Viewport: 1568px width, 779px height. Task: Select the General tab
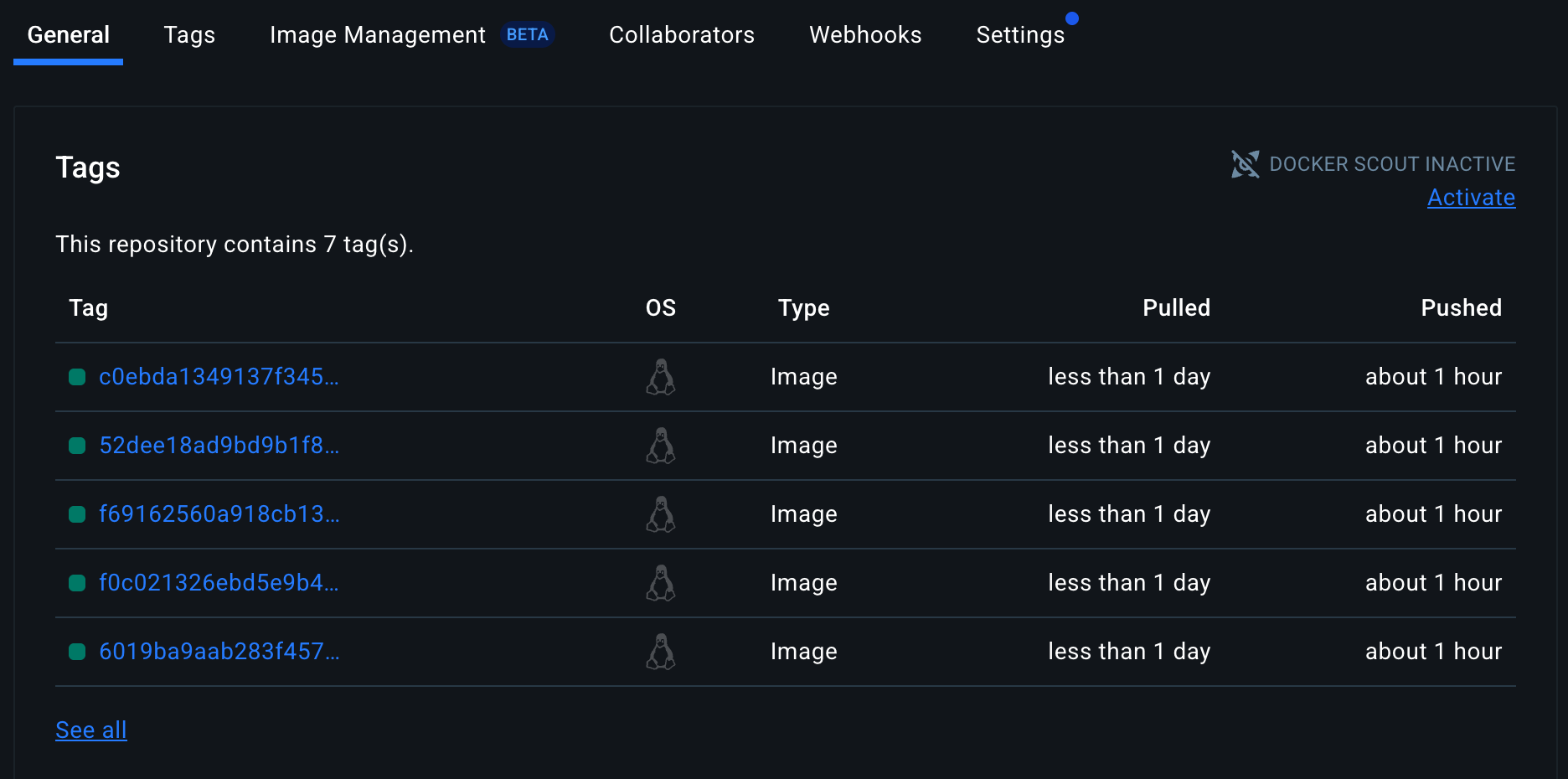click(69, 34)
